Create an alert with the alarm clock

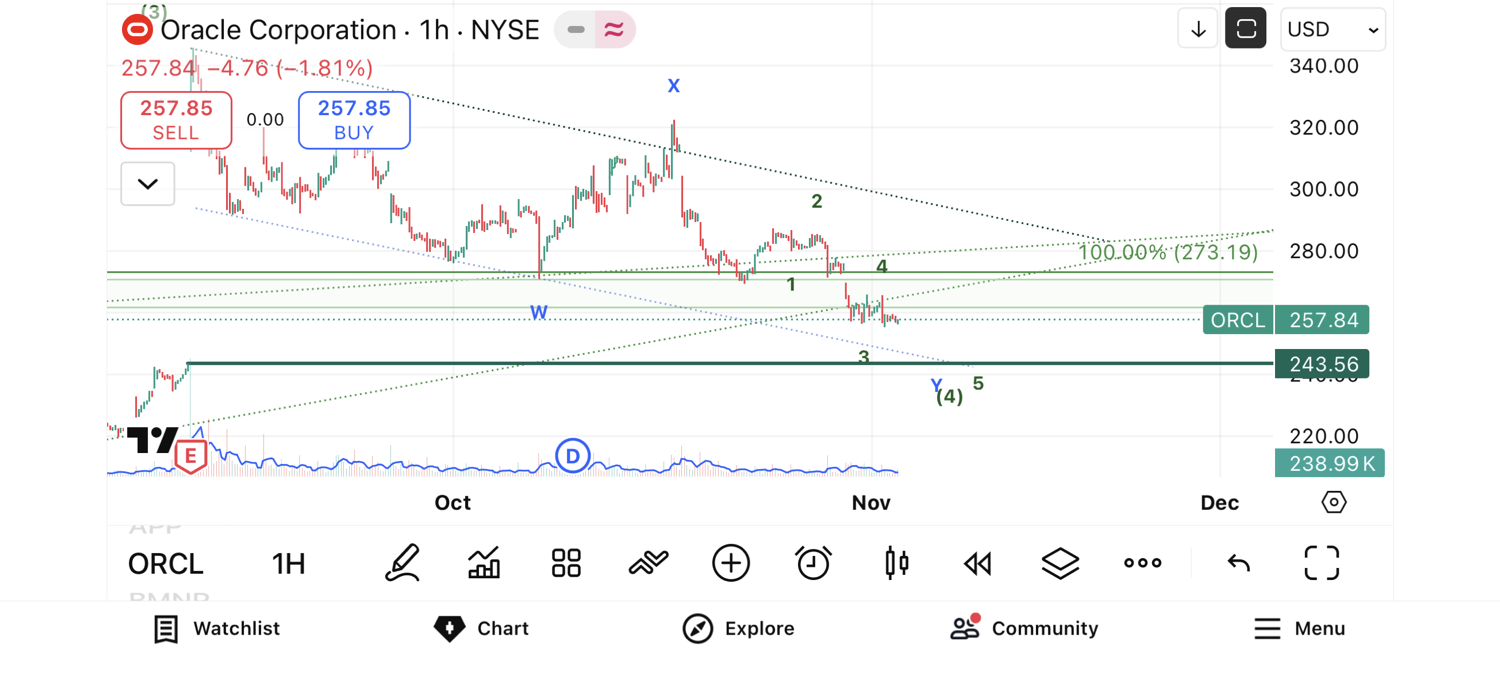(813, 563)
